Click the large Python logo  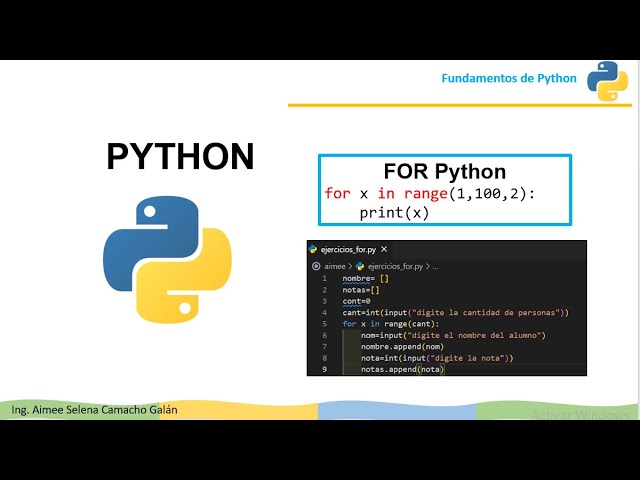pyautogui.click(x=167, y=260)
